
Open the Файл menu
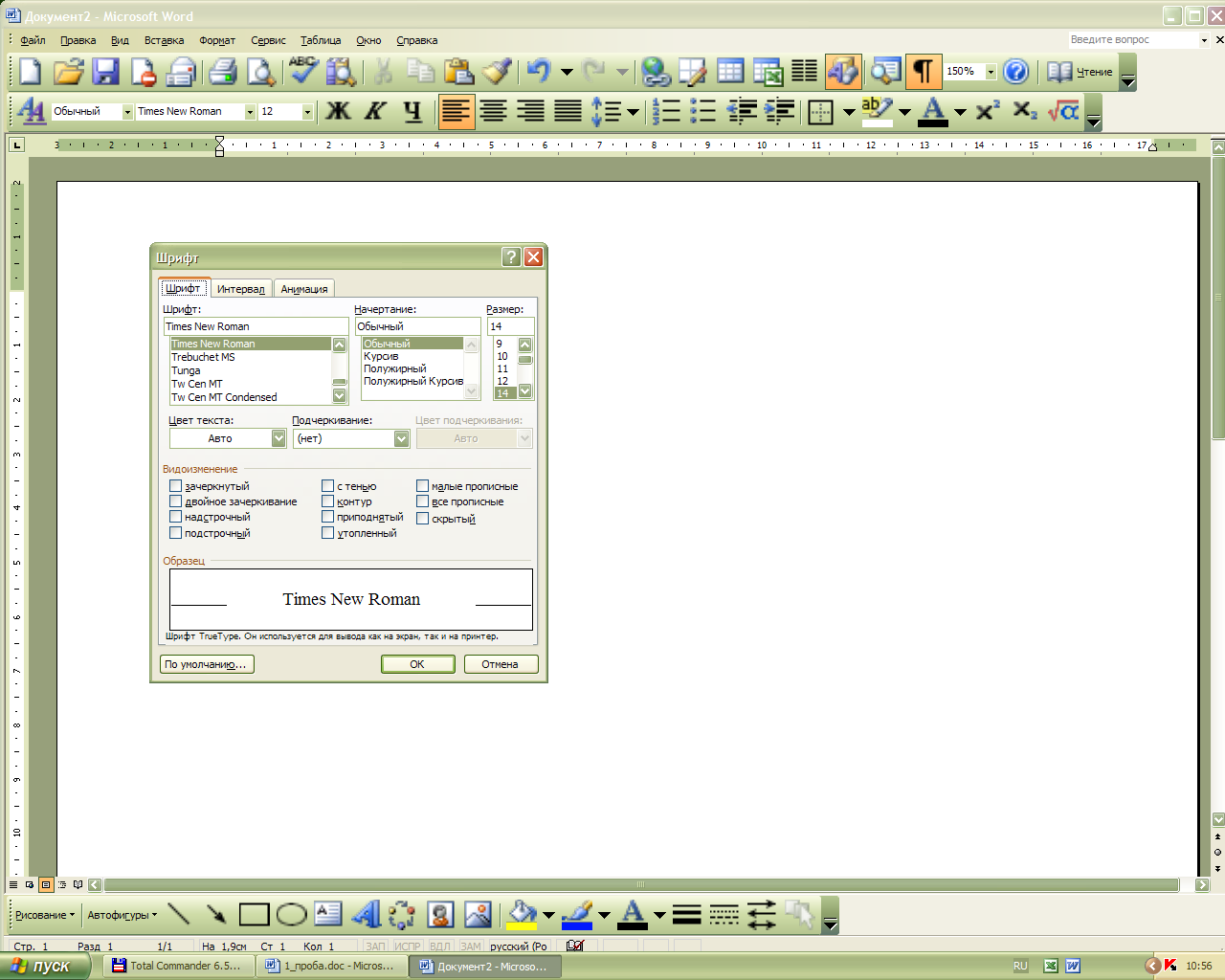33,40
